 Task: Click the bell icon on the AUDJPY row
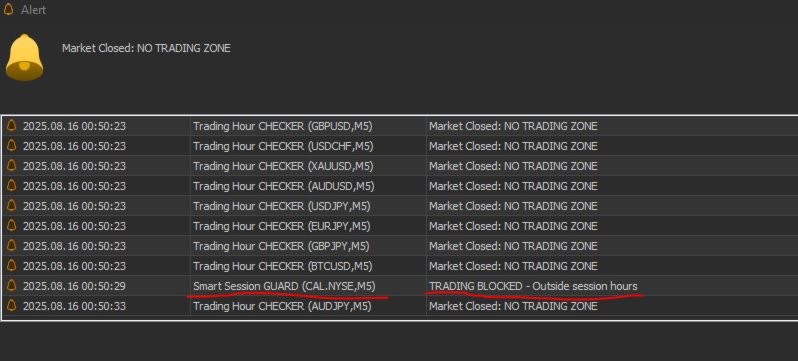11,306
